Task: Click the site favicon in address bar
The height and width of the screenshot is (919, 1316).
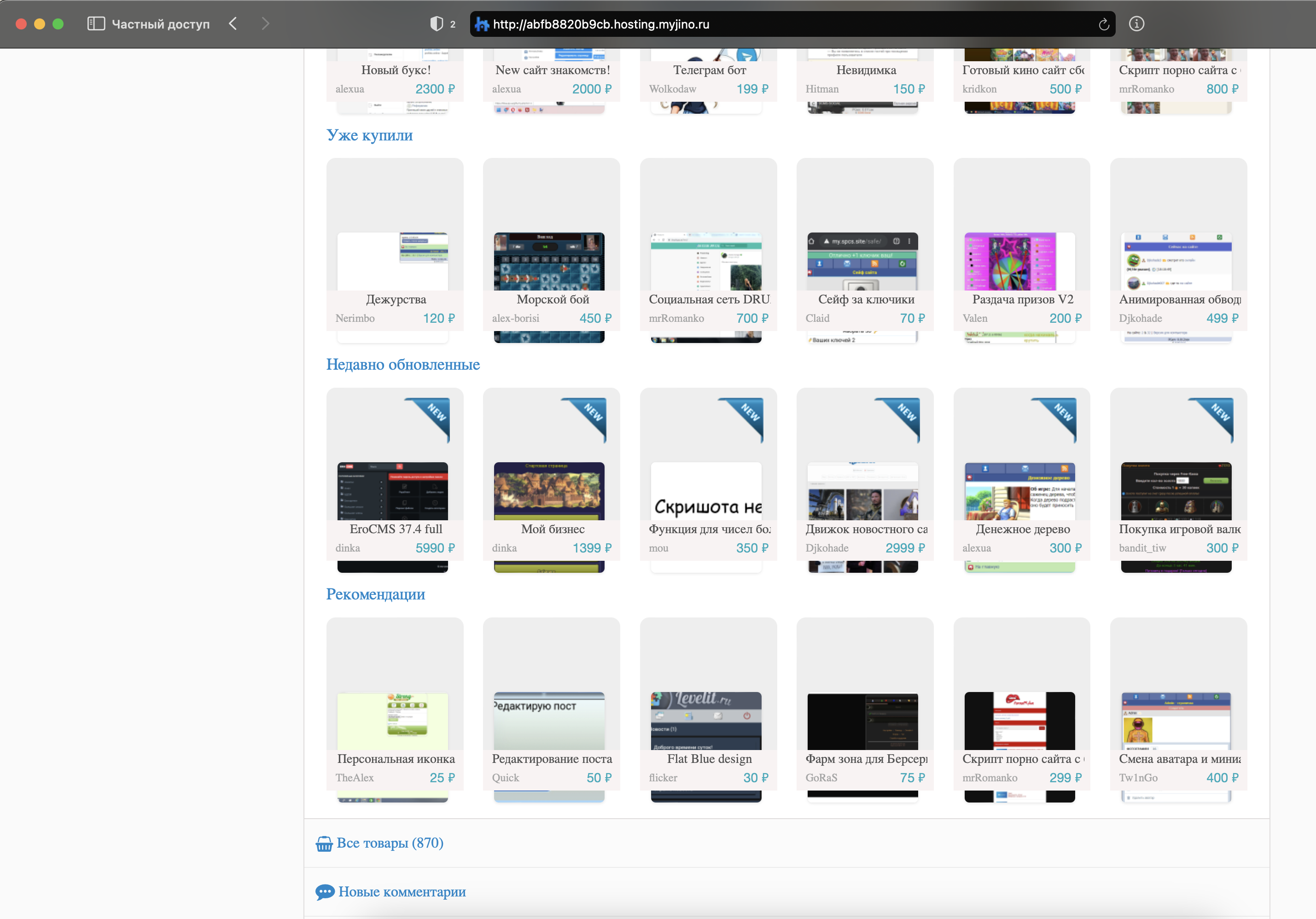Action: (482, 24)
